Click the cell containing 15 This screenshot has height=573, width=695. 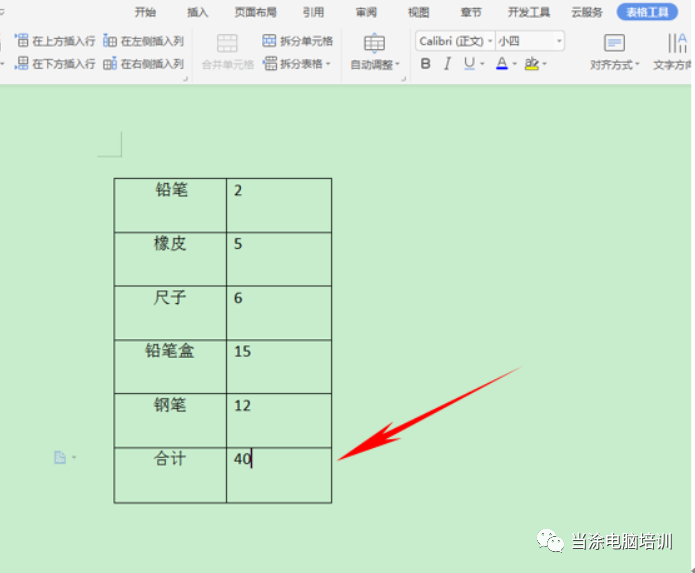tap(279, 366)
